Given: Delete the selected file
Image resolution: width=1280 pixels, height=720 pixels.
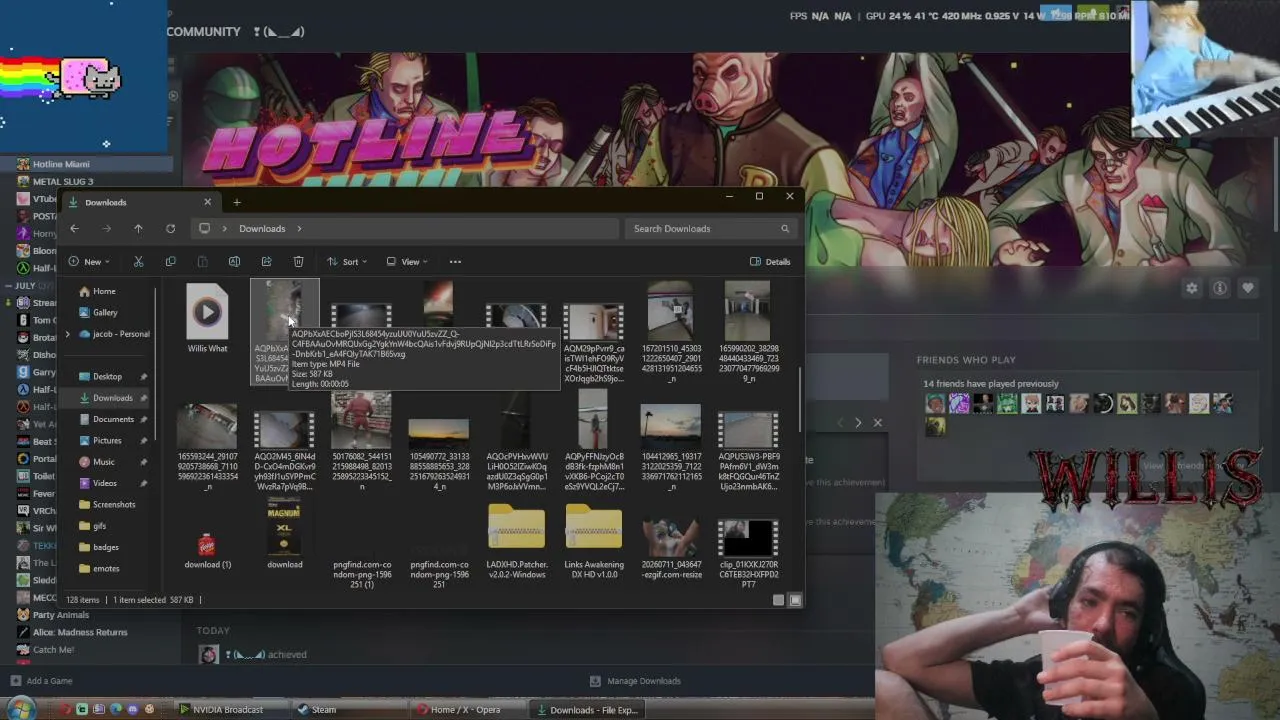Looking at the screenshot, I should (x=298, y=262).
